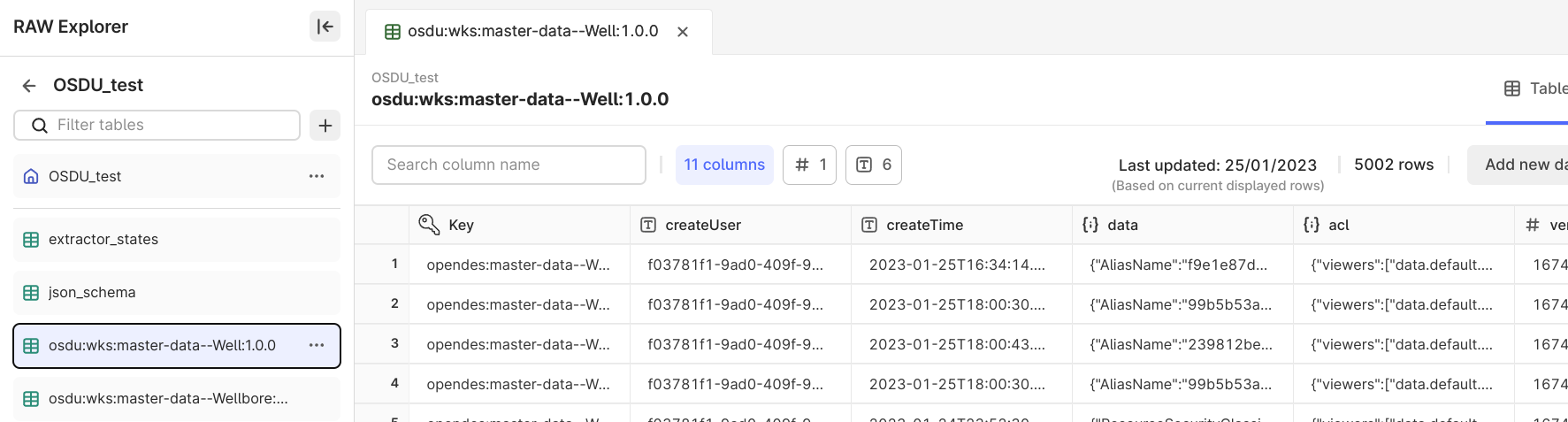Click the JSON braces icon on data column
The image size is (1568, 422).
pos(1090,225)
